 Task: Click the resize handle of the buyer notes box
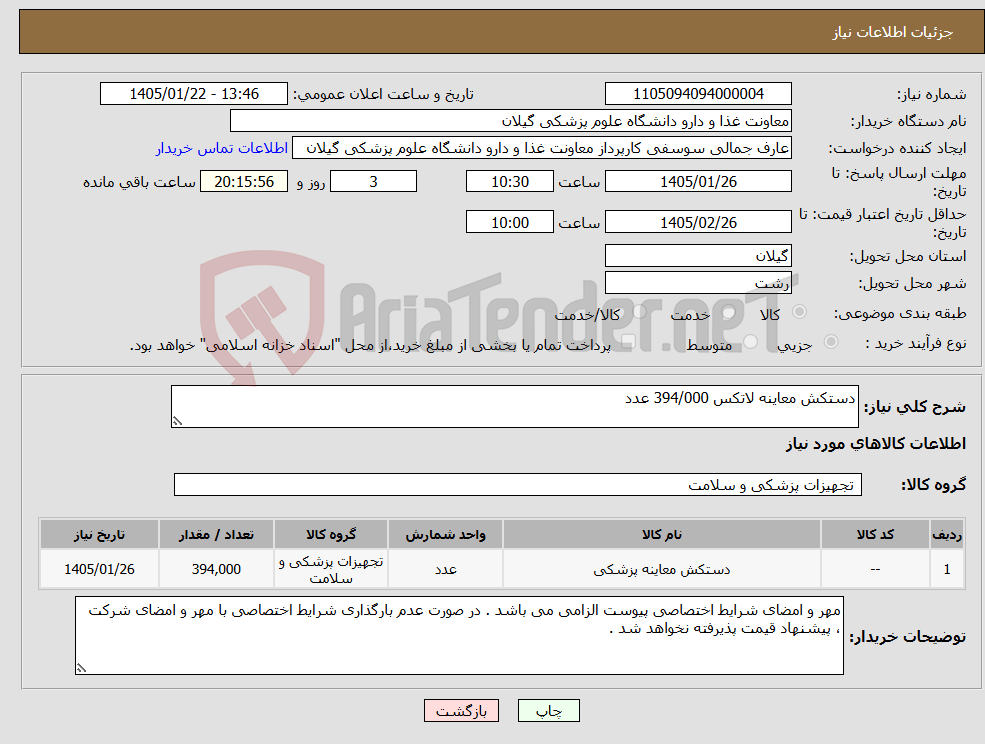point(81,669)
